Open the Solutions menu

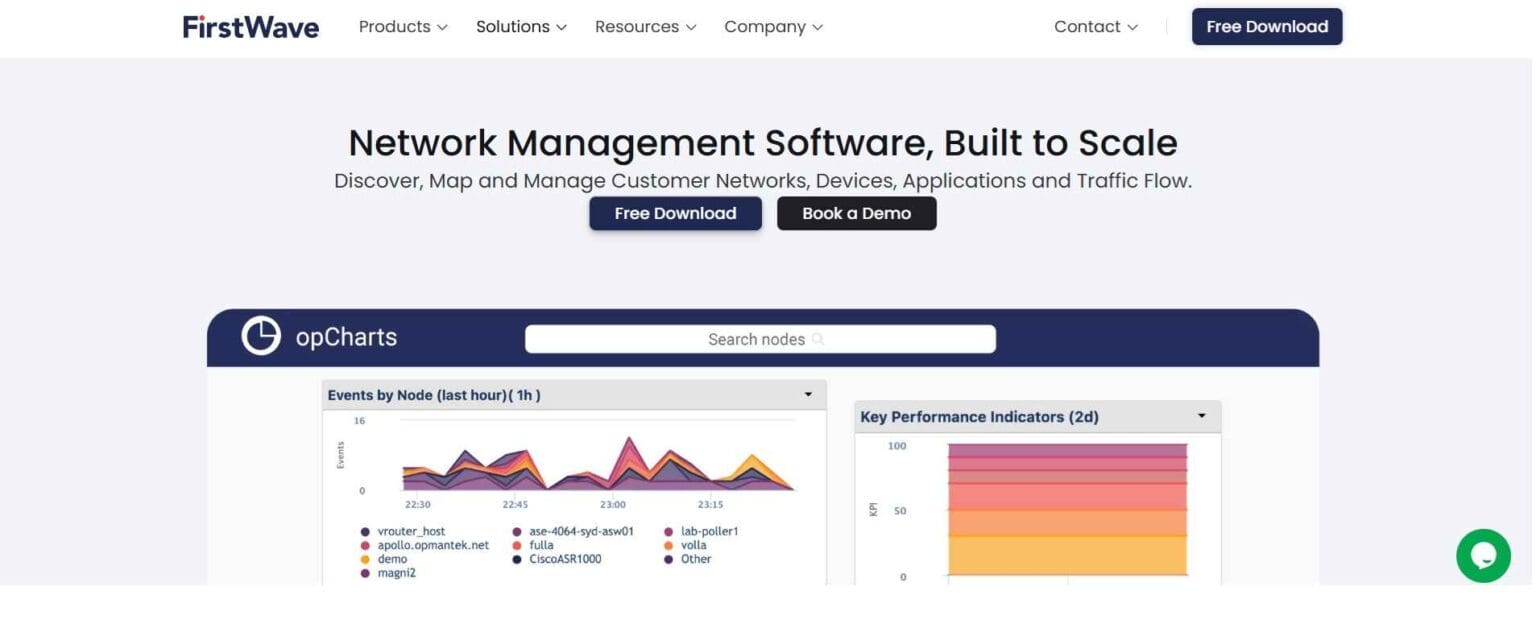(521, 27)
